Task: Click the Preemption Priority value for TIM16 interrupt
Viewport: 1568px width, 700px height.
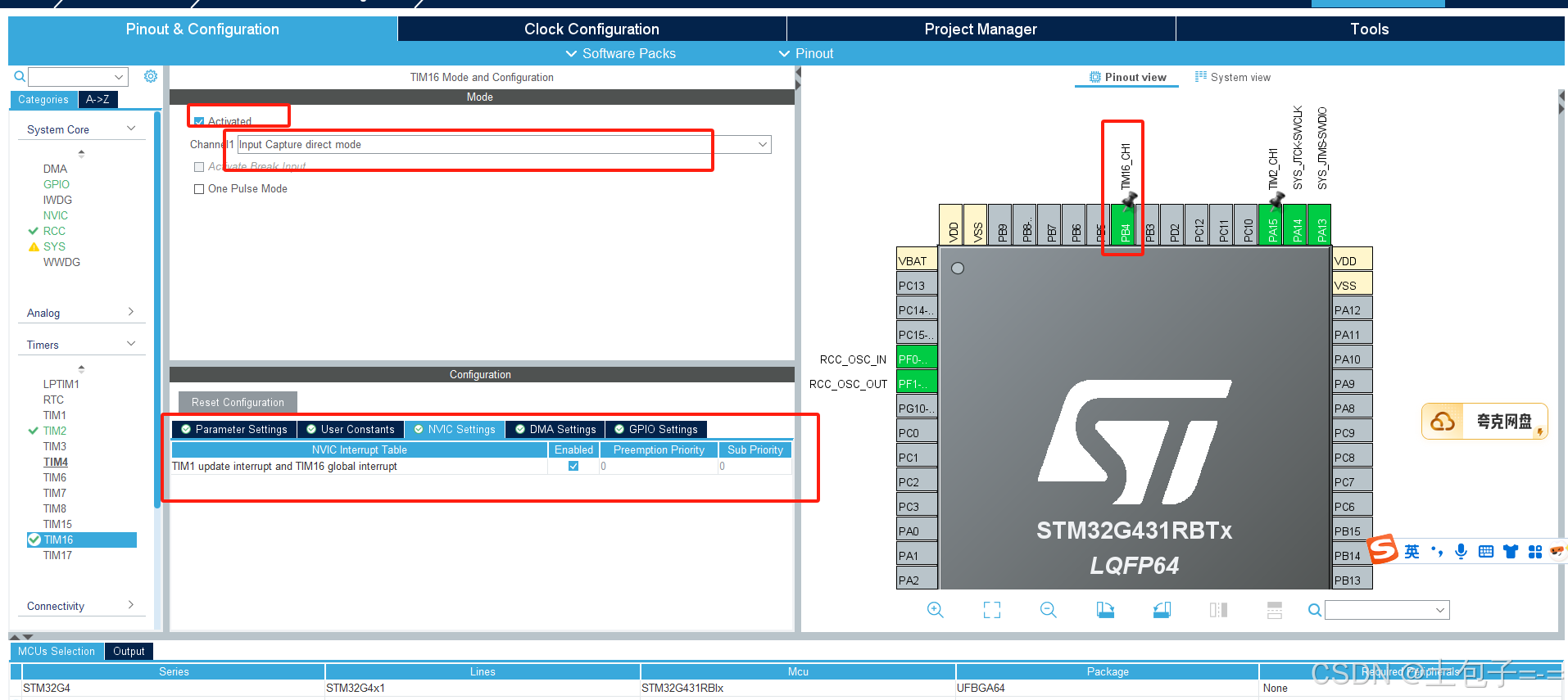Action: pyautogui.click(x=659, y=466)
